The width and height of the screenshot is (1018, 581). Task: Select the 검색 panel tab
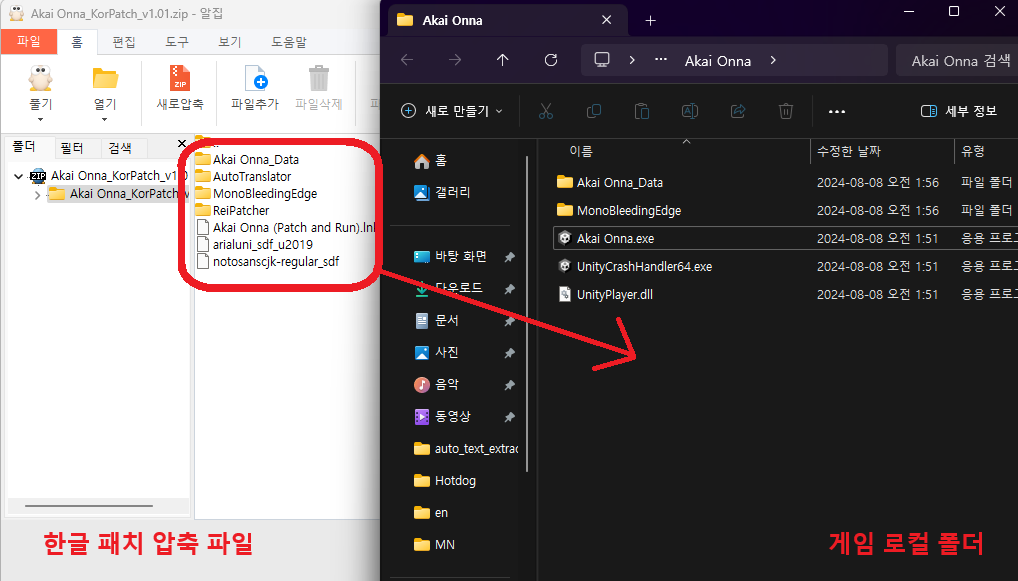[119, 148]
